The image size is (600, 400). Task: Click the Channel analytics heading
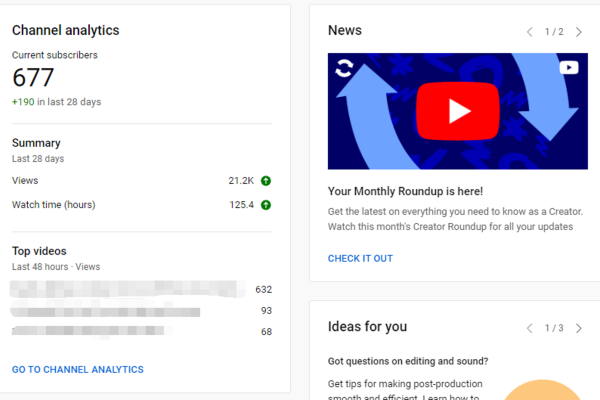(x=65, y=30)
